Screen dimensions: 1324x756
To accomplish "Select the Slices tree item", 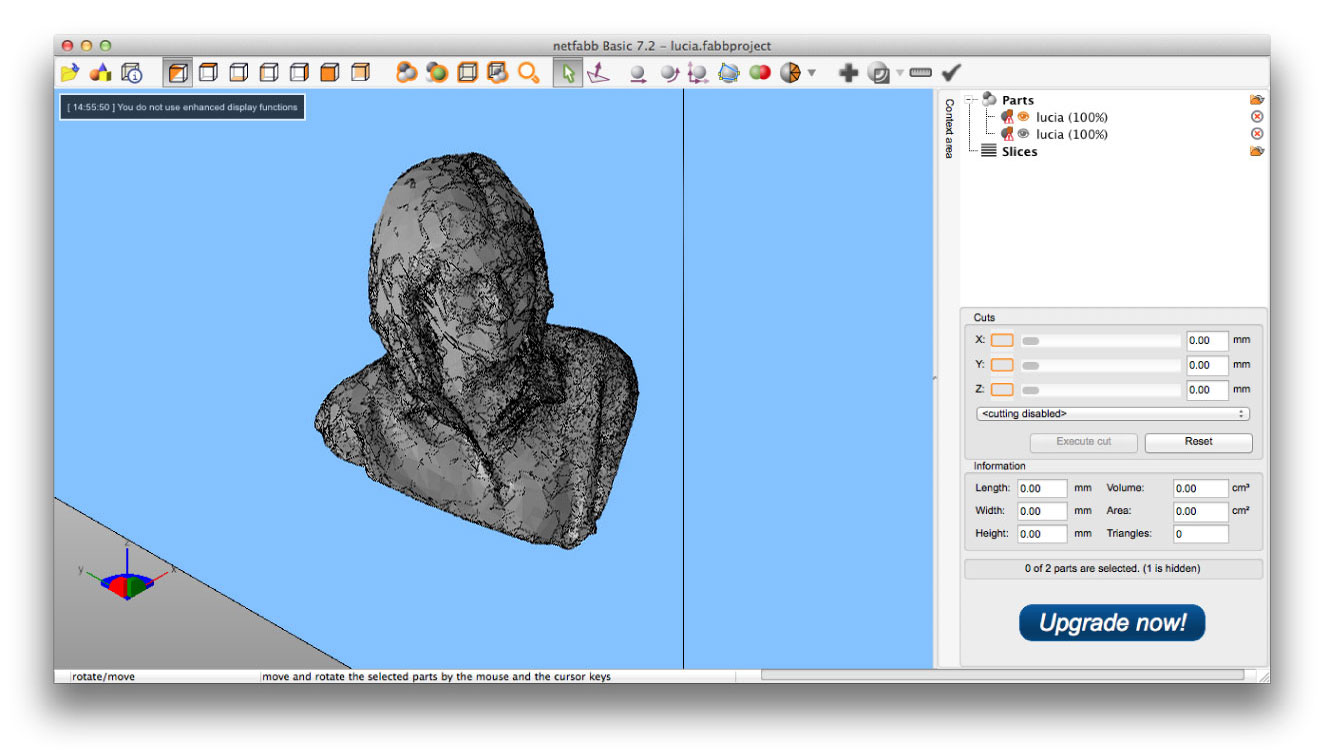I will click(x=1018, y=152).
